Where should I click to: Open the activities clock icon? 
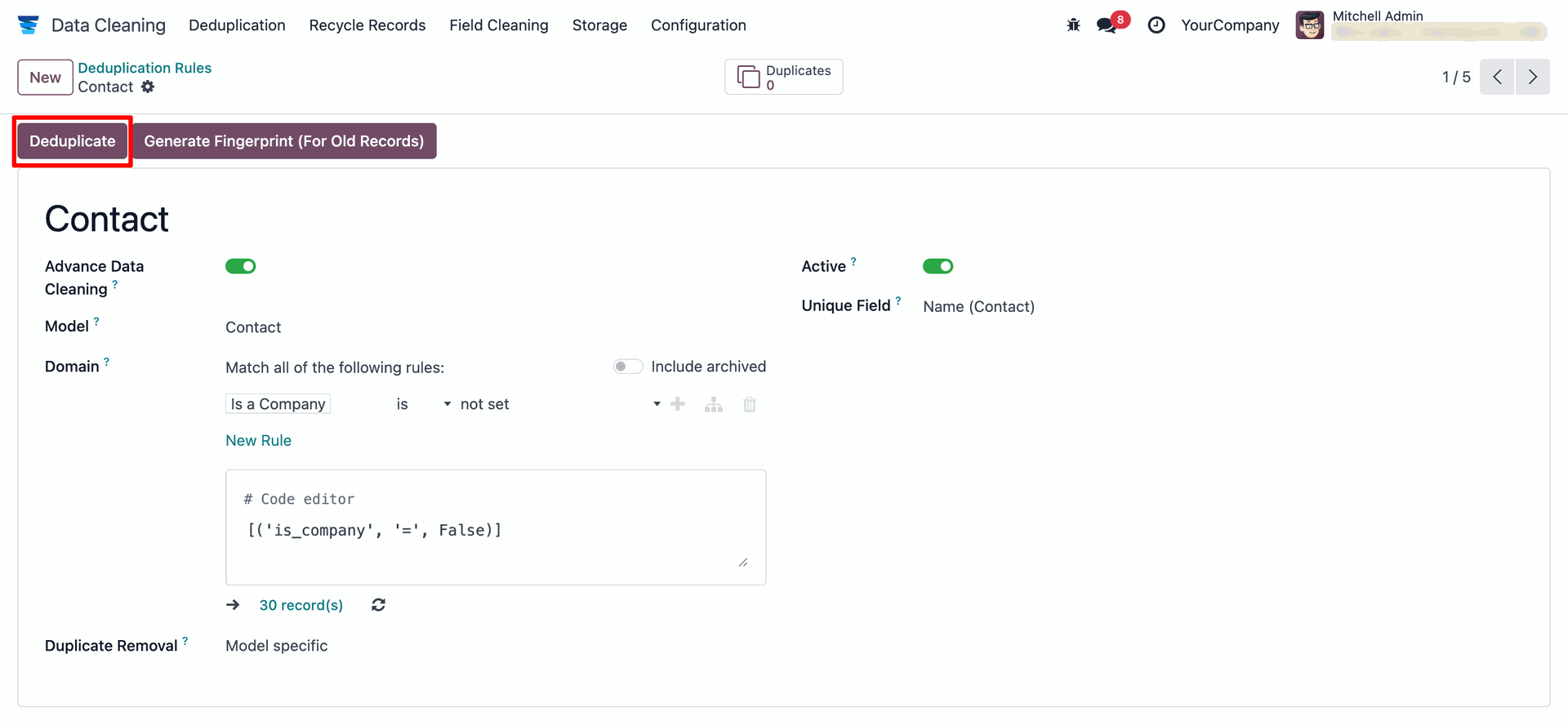(1156, 25)
